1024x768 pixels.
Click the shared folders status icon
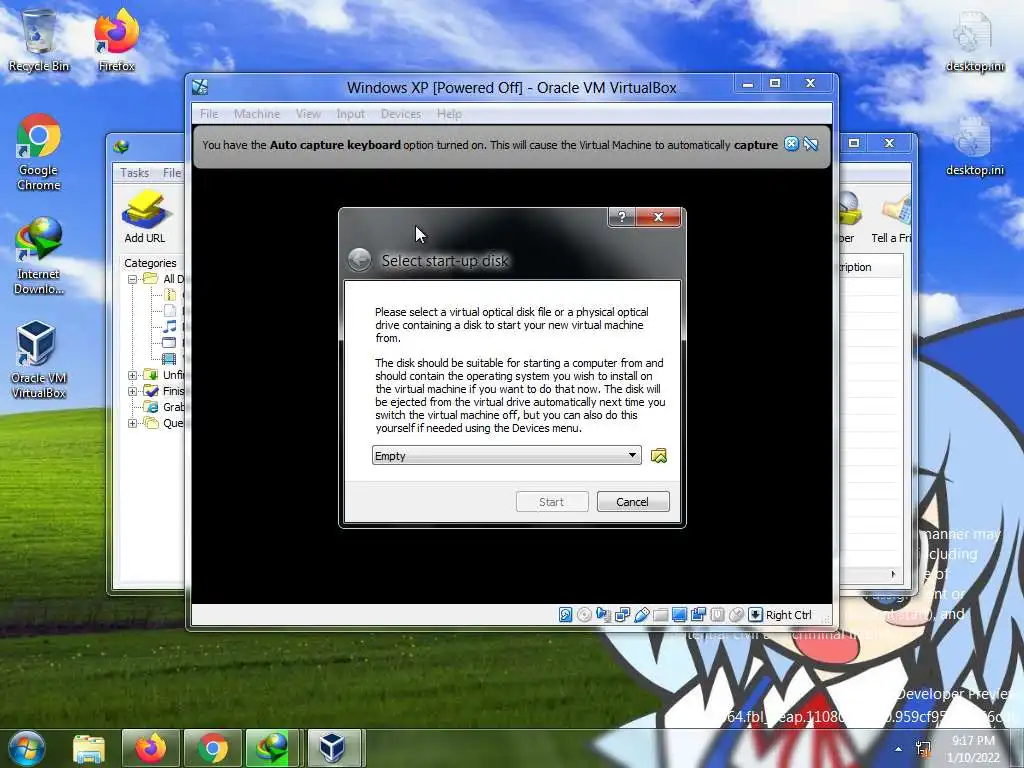[x=660, y=615]
